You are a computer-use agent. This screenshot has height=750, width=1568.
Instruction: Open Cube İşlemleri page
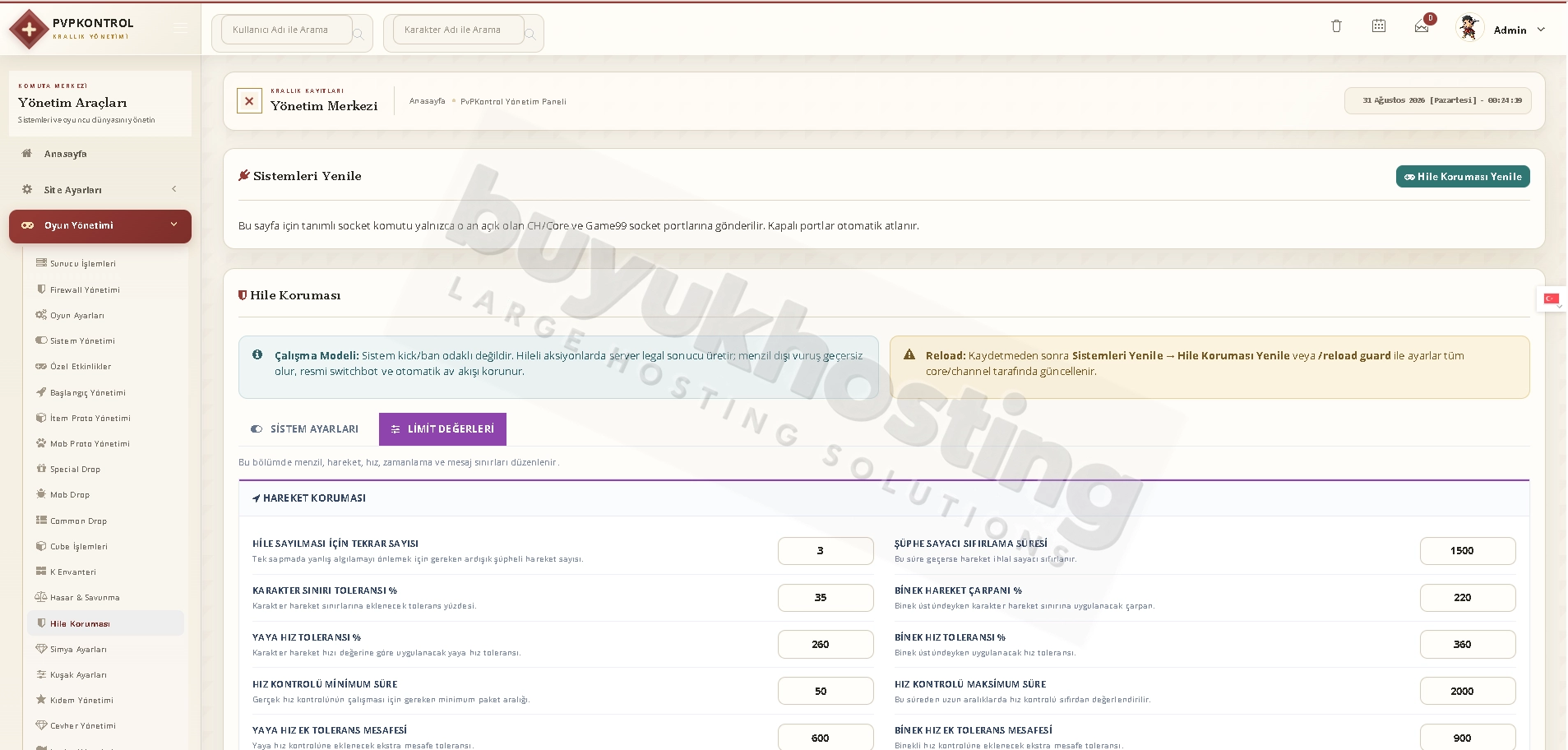point(105,546)
